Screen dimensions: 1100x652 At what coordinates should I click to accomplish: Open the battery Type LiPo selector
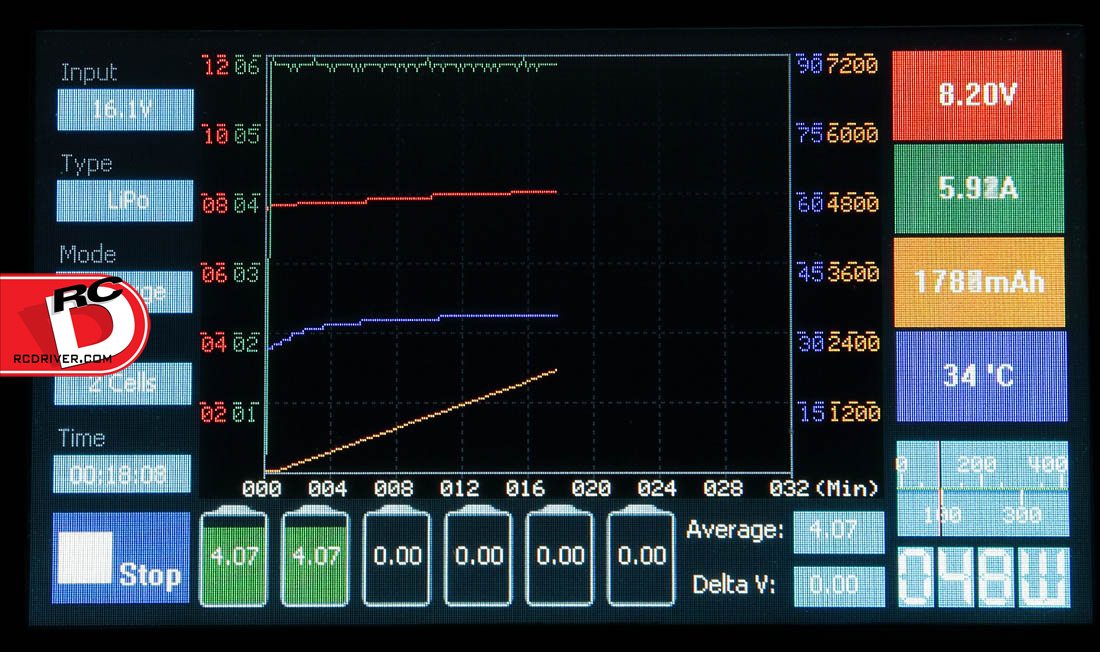pos(126,201)
